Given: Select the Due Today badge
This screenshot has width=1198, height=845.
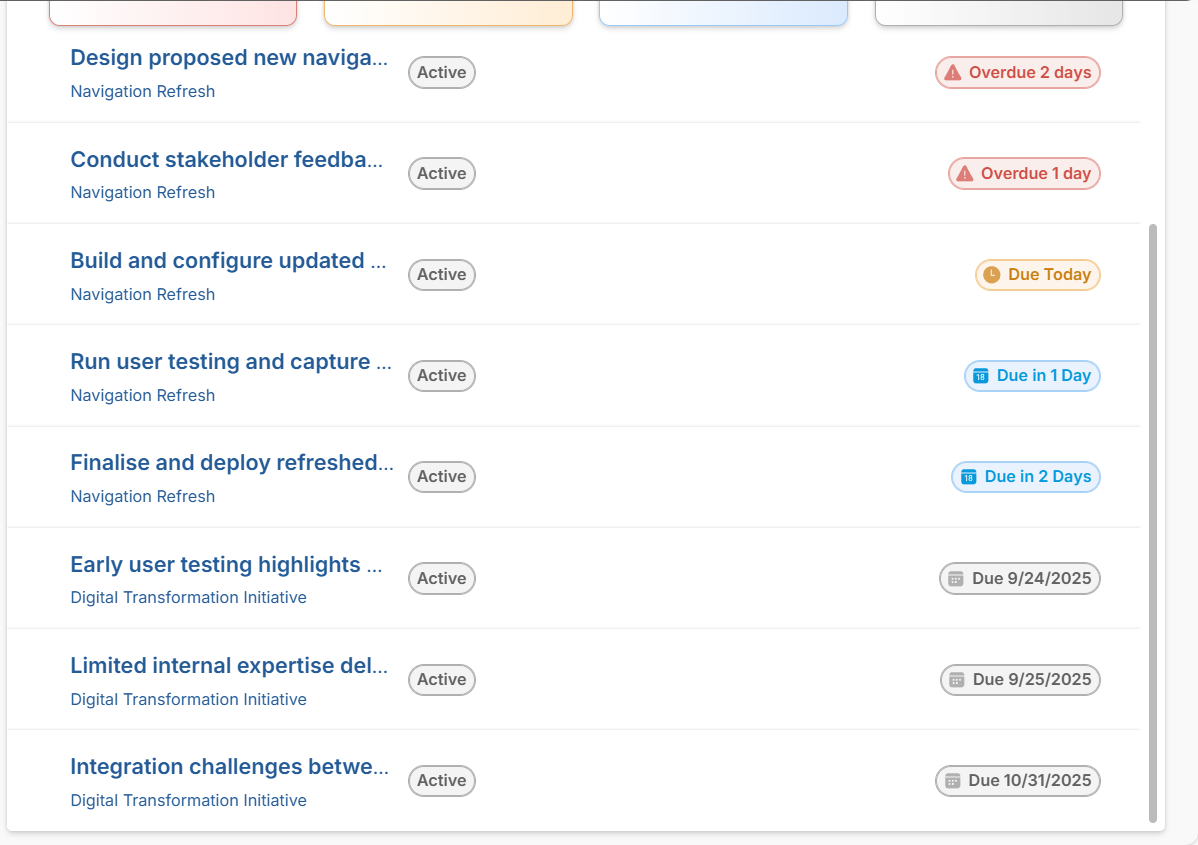Looking at the screenshot, I should pos(1038,275).
